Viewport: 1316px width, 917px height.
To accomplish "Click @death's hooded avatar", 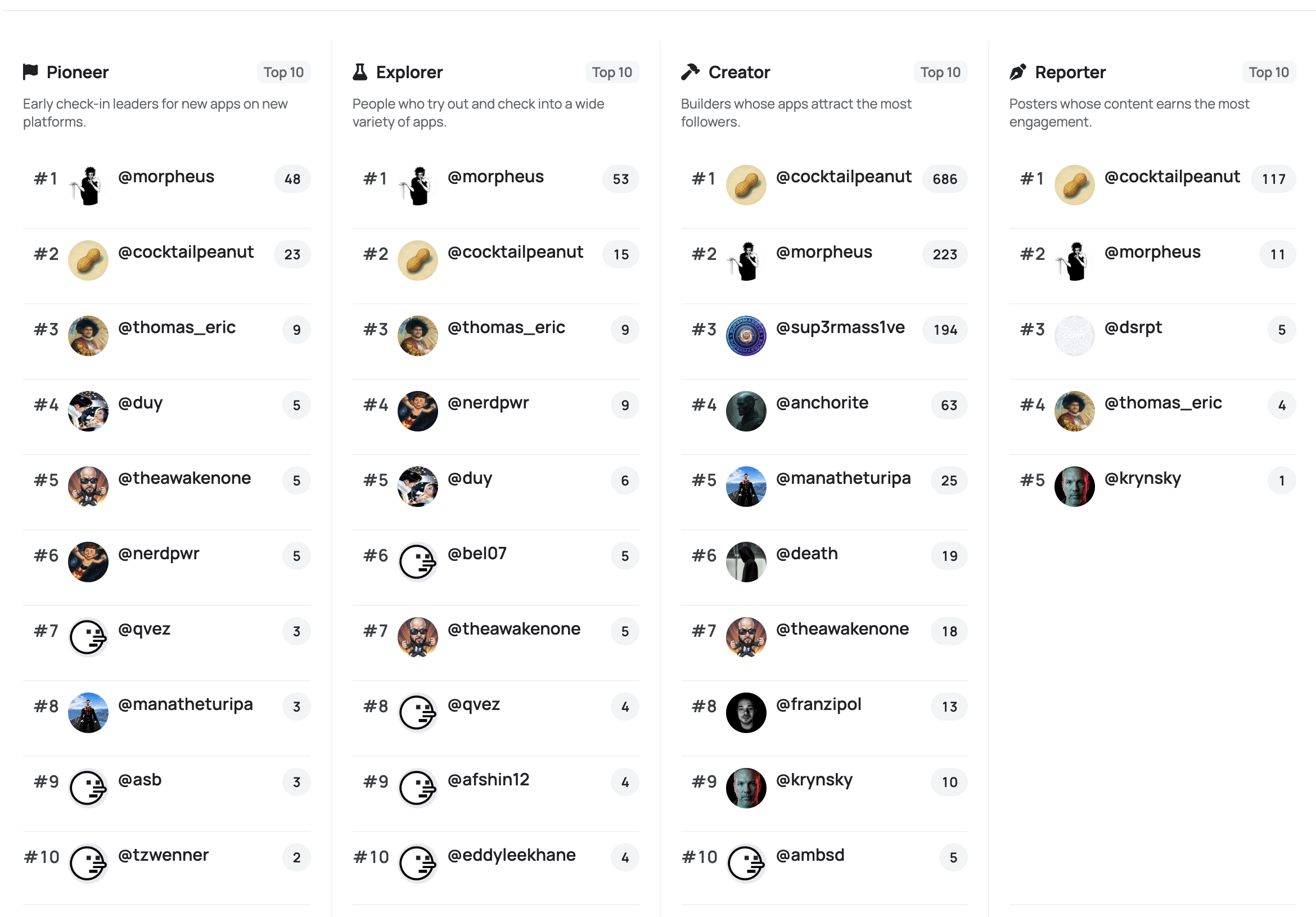I will click(746, 561).
